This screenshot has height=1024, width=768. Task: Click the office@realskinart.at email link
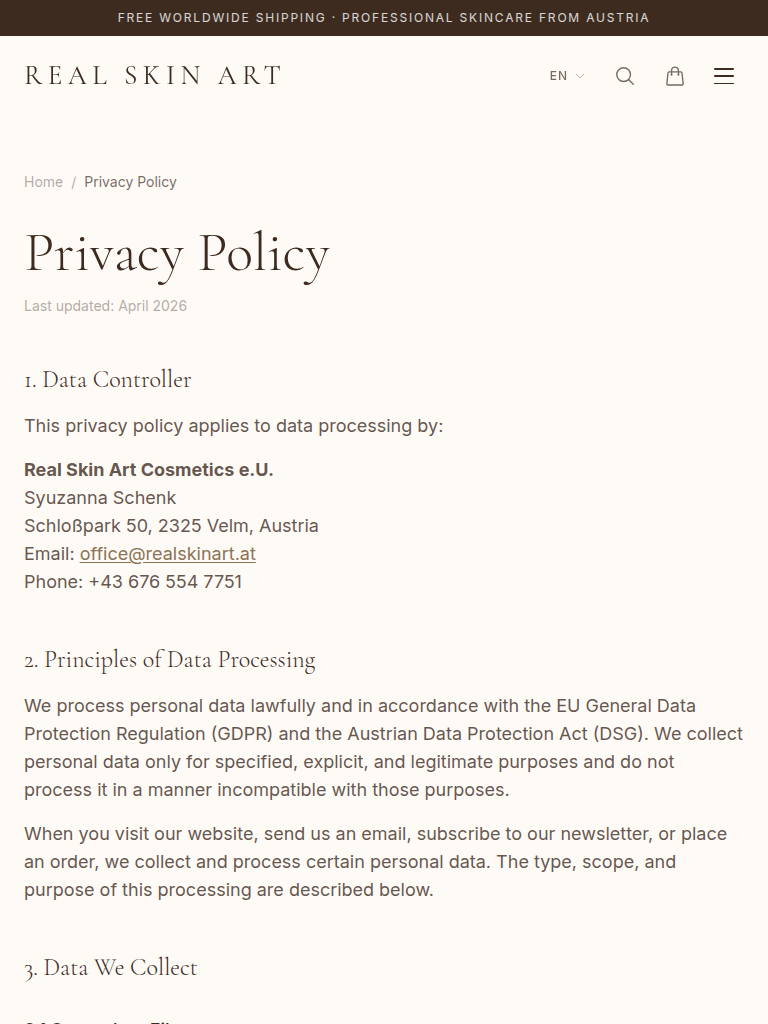tap(168, 554)
